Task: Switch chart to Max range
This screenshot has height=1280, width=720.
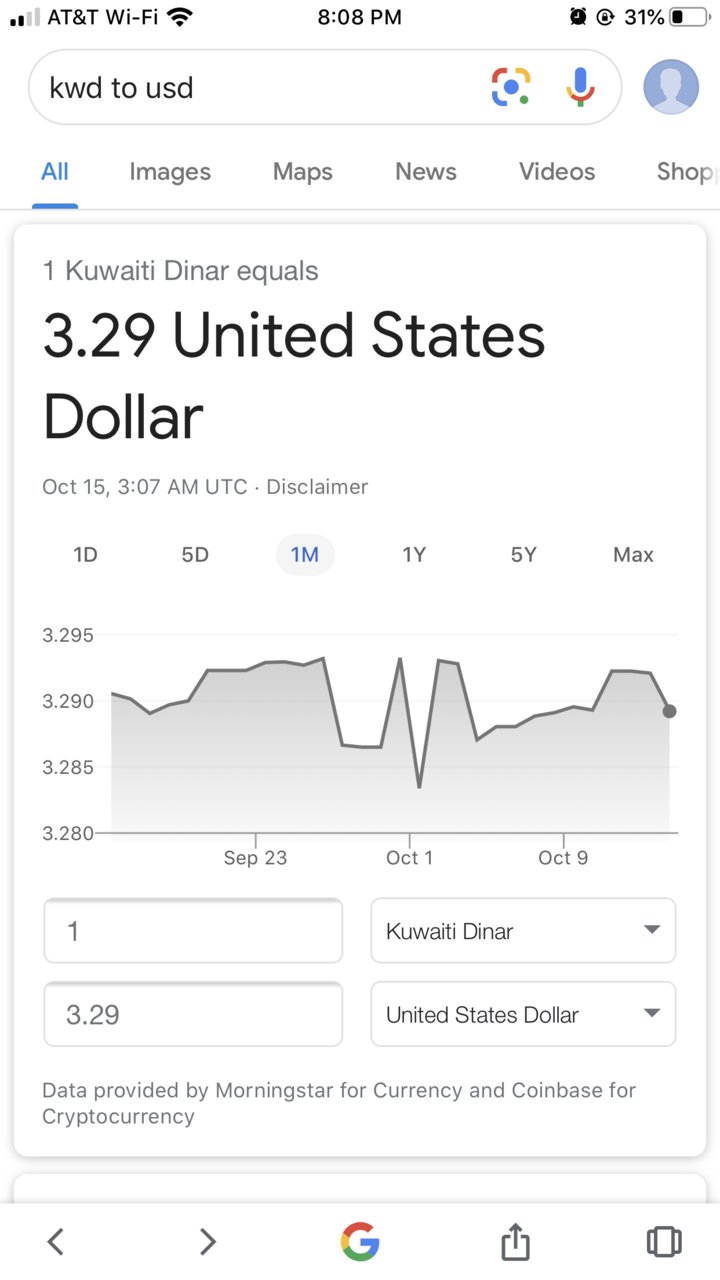Action: click(x=633, y=554)
